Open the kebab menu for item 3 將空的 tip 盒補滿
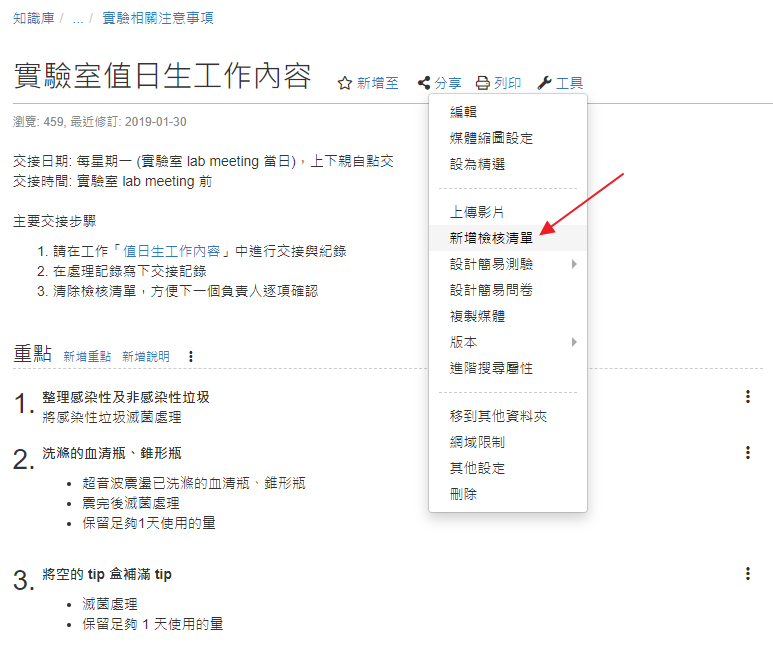Screen dimensions: 773x650 (x=747, y=573)
